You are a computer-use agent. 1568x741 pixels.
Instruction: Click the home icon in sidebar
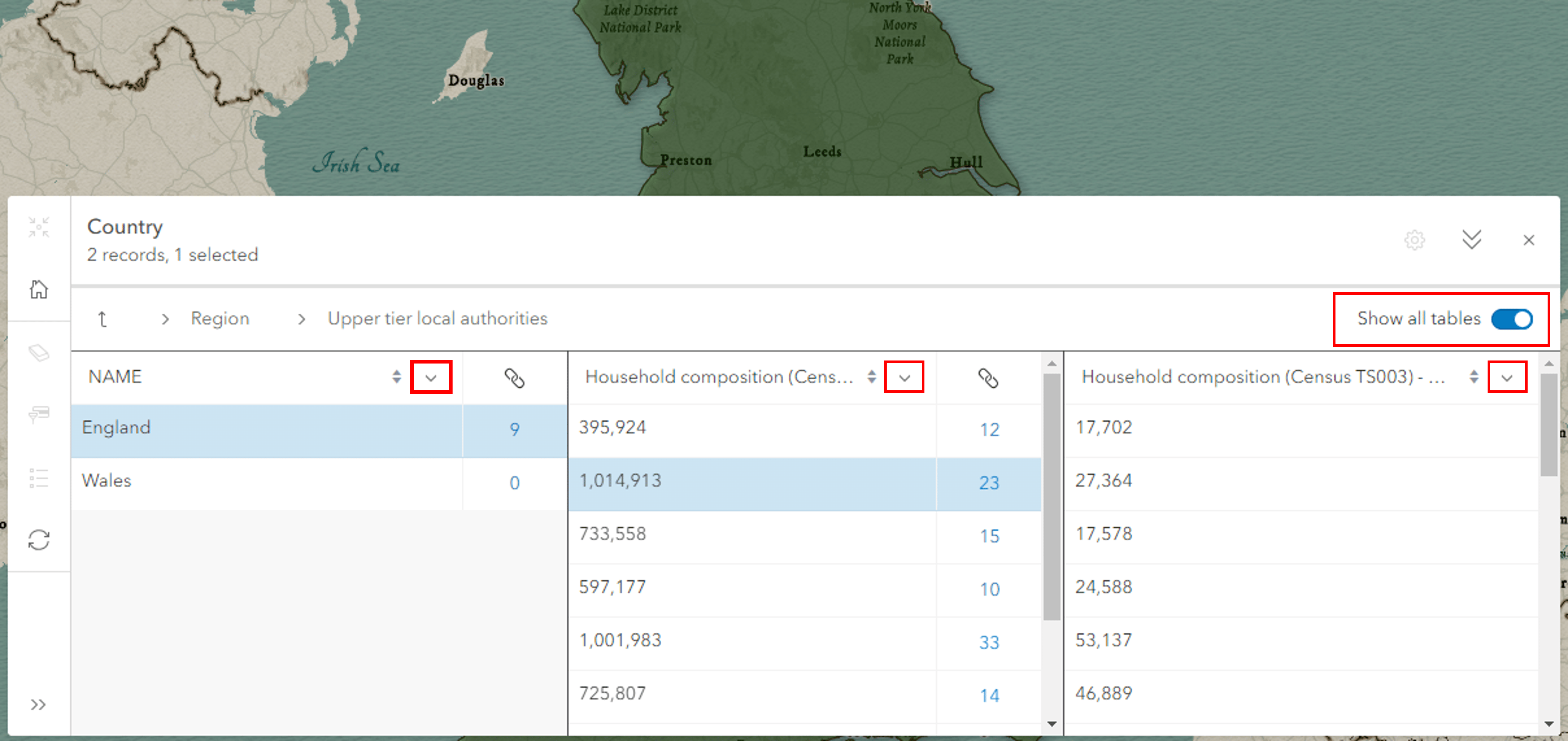coord(39,290)
